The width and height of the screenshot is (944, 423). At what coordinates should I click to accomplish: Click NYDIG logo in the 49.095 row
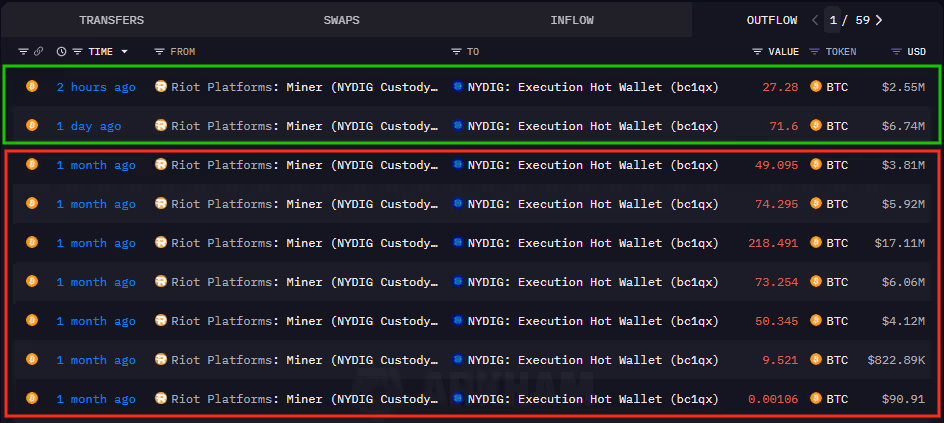coord(458,164)
